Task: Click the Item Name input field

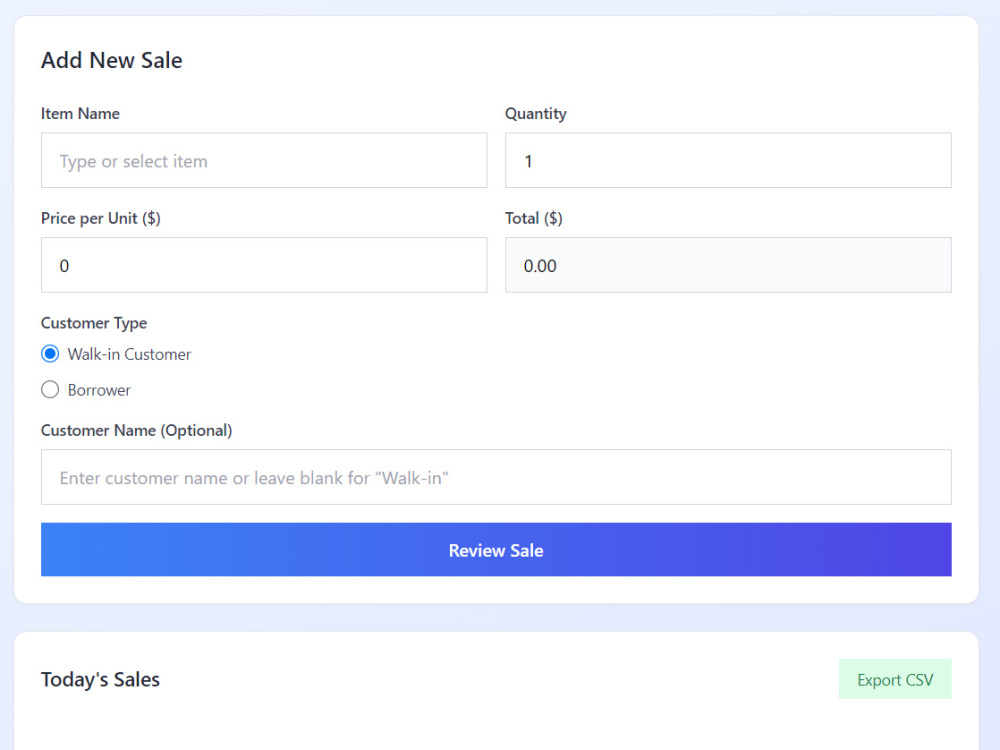Action: point(264,160)
